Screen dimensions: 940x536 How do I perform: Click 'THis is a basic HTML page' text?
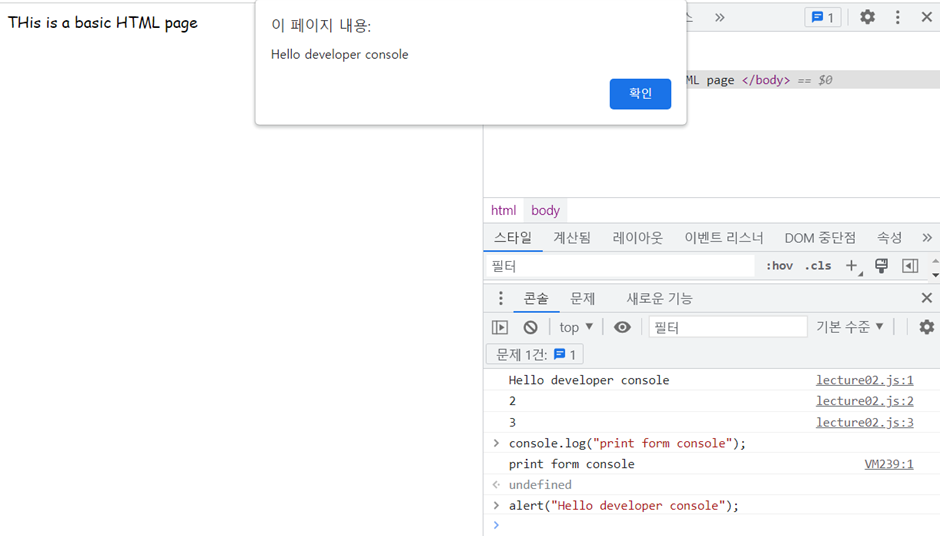pos(103,23)
